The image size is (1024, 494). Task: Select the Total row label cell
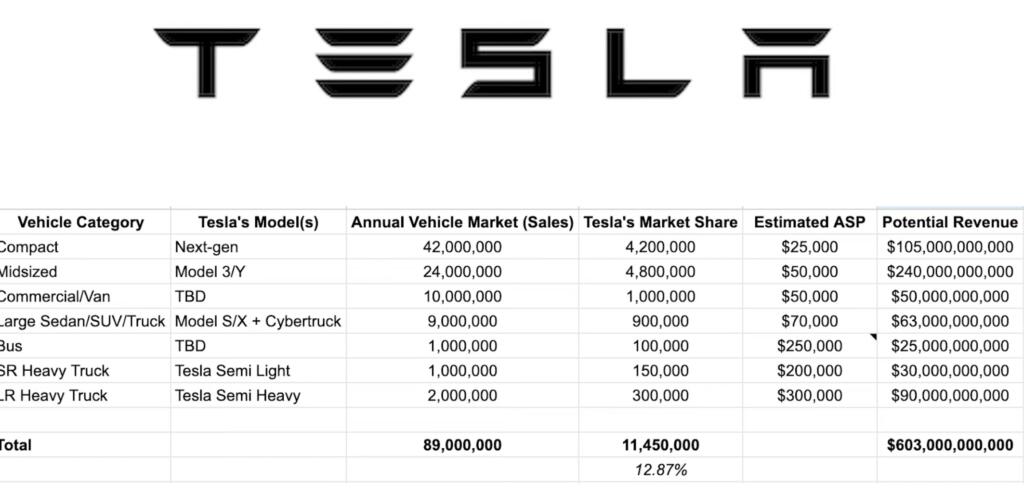point(18,445)
